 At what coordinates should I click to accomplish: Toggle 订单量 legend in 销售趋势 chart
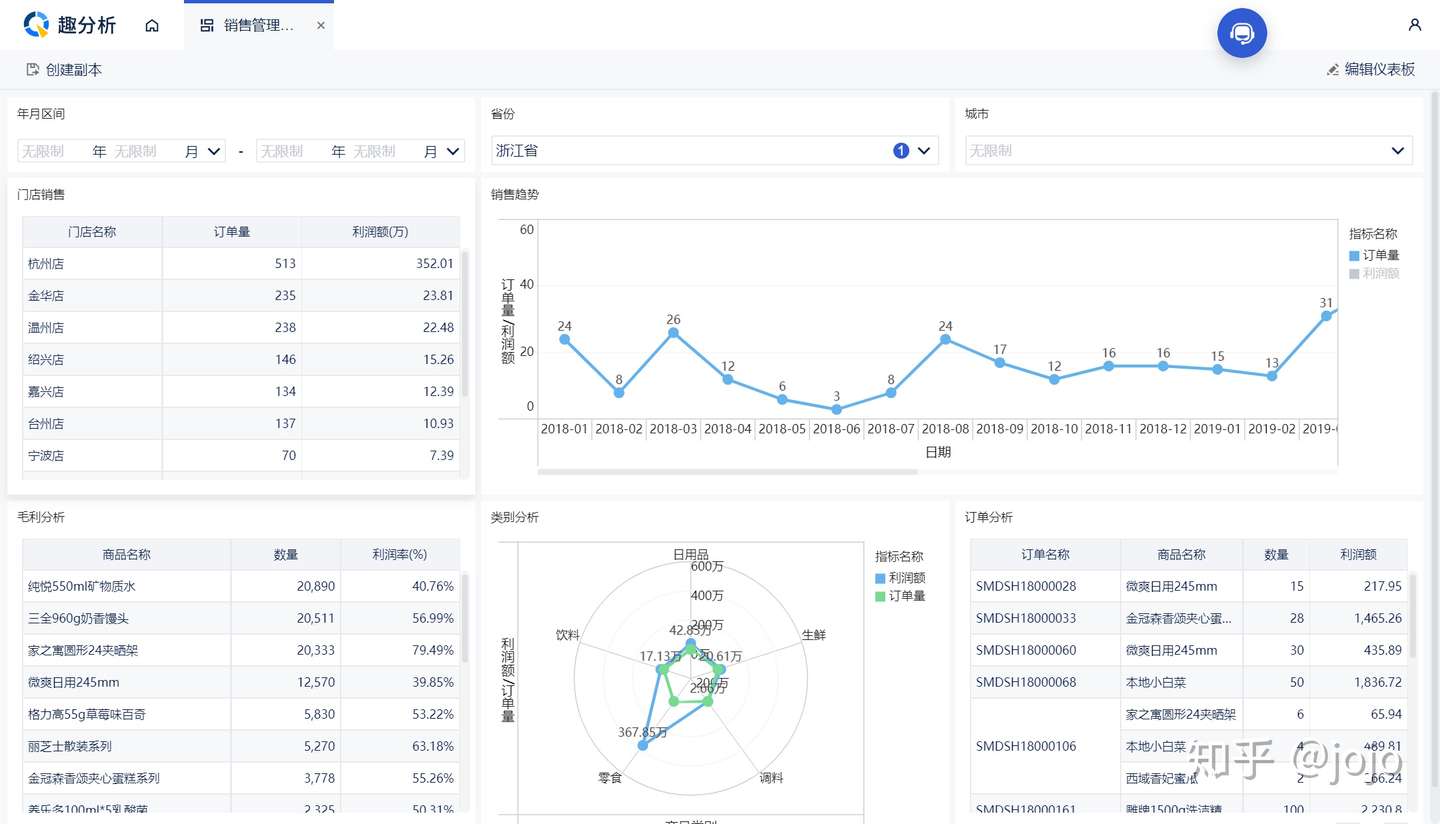point(1374,256)
